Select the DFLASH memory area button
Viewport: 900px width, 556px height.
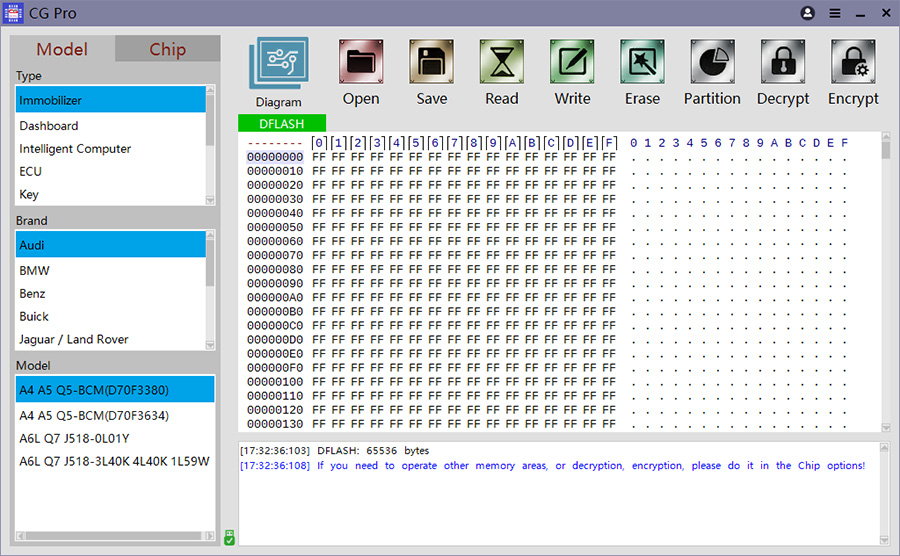[x=283, y=123]
